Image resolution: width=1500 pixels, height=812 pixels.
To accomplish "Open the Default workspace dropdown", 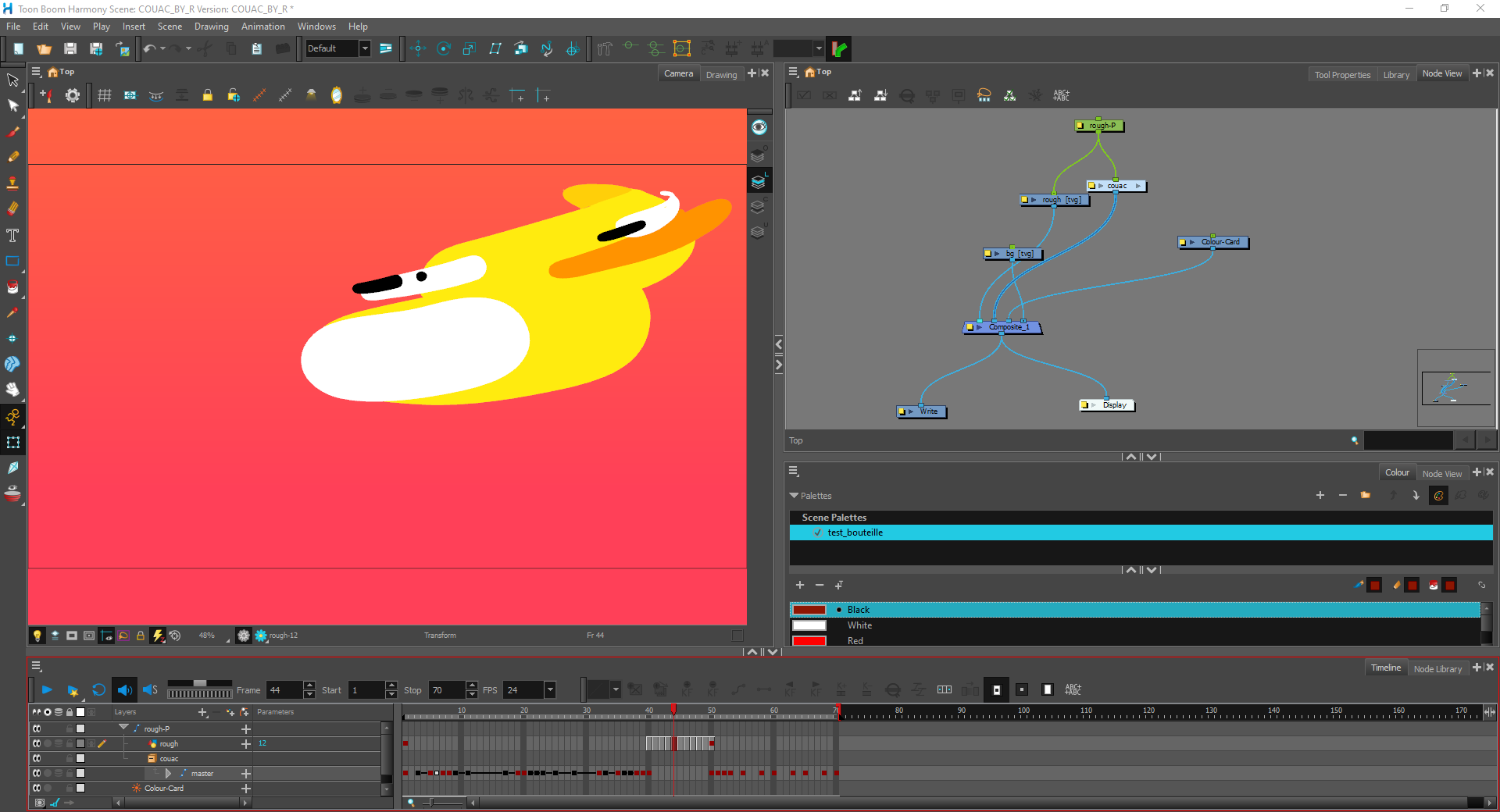I will [364, 48].
